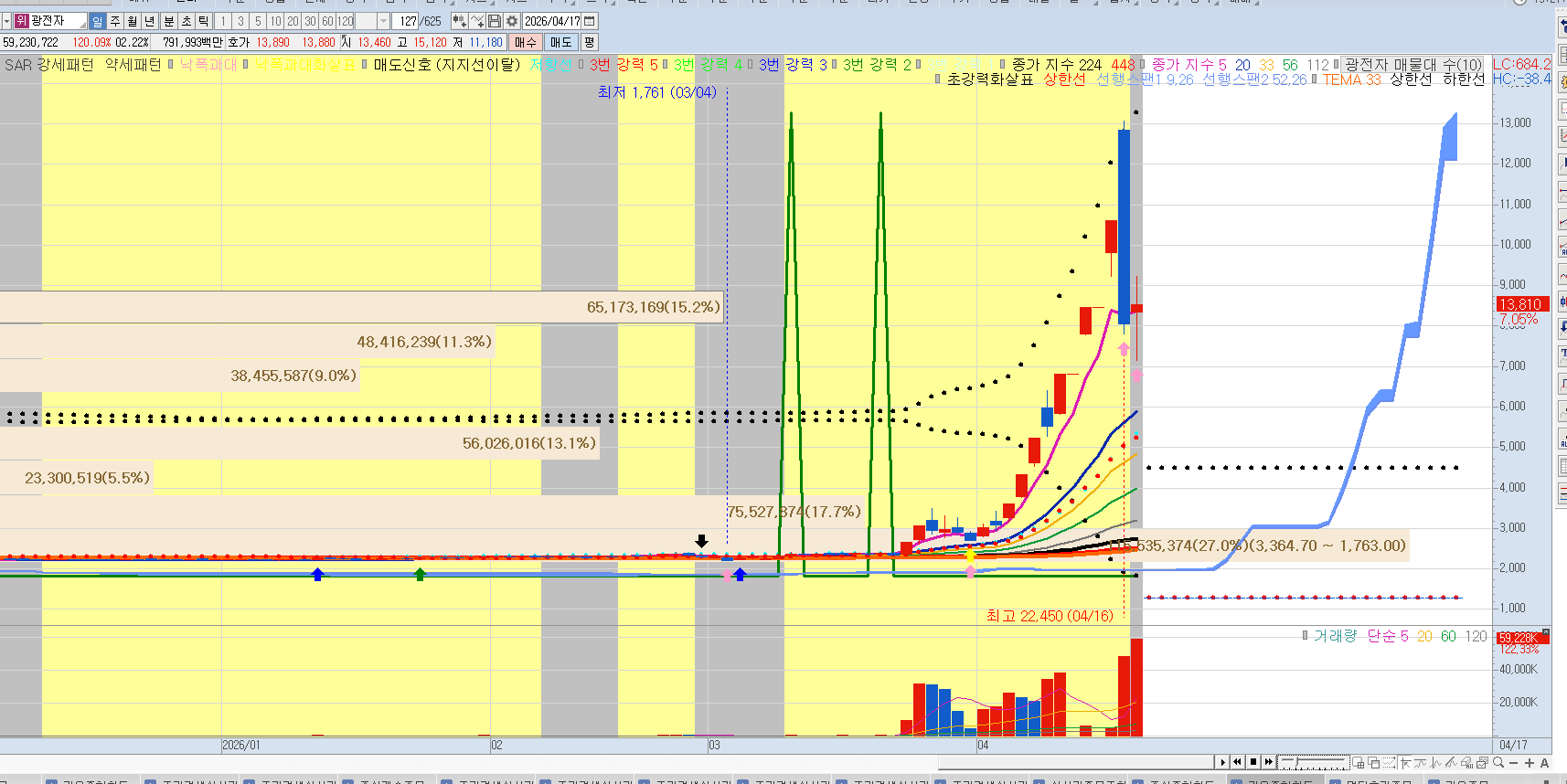Select the second (초) period button

click(x=186, y=21)
